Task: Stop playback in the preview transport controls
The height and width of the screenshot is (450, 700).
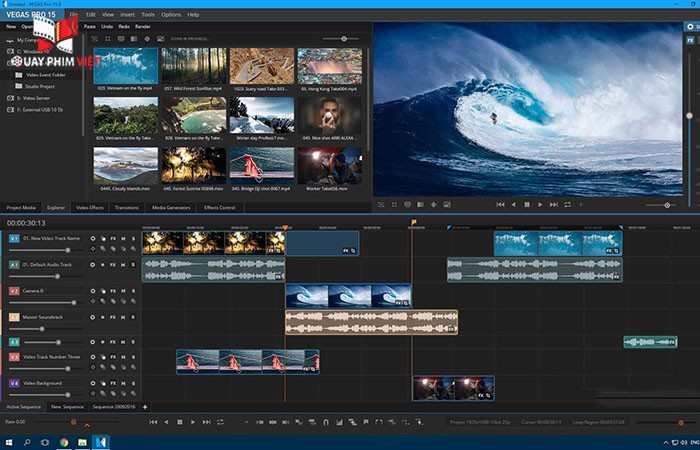Action: 527,204
